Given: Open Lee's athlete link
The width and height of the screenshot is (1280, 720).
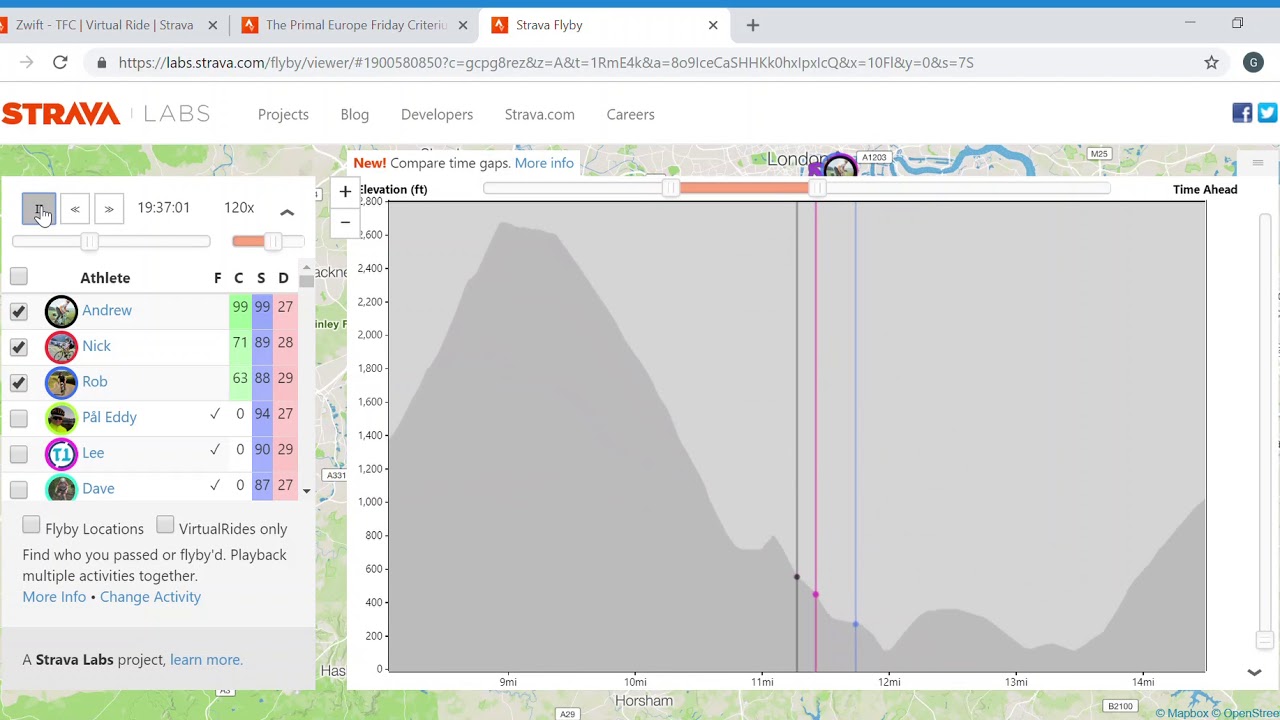Looking at the screenshot, I should point(93,453).
